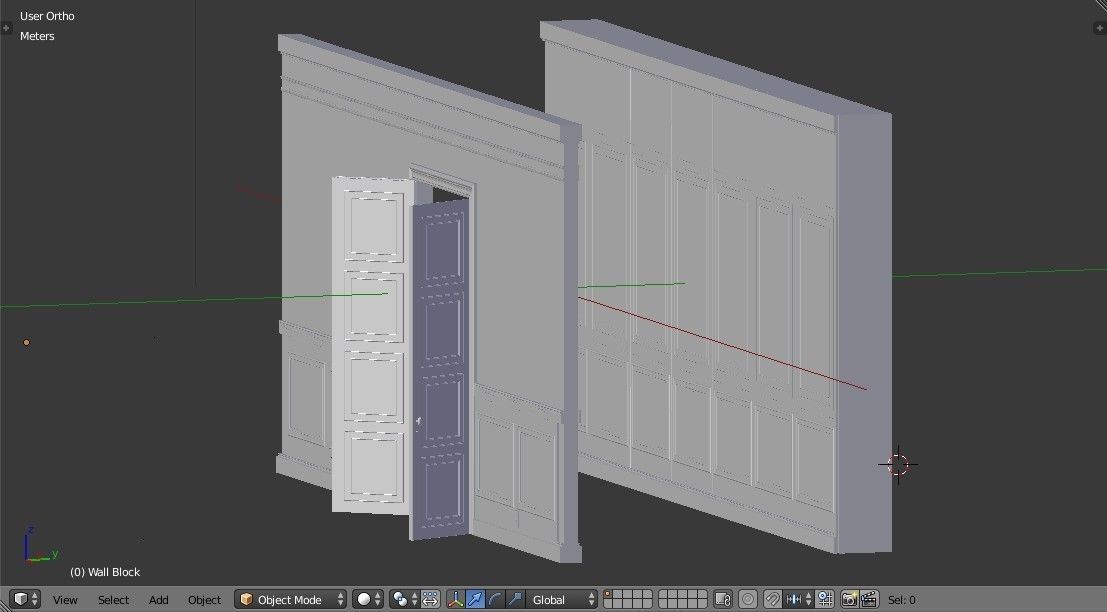Toggle the 3D manipulator widget
Image resolution: width=1107 pixels, height=612 pixels.
click(x=456, y=599)
